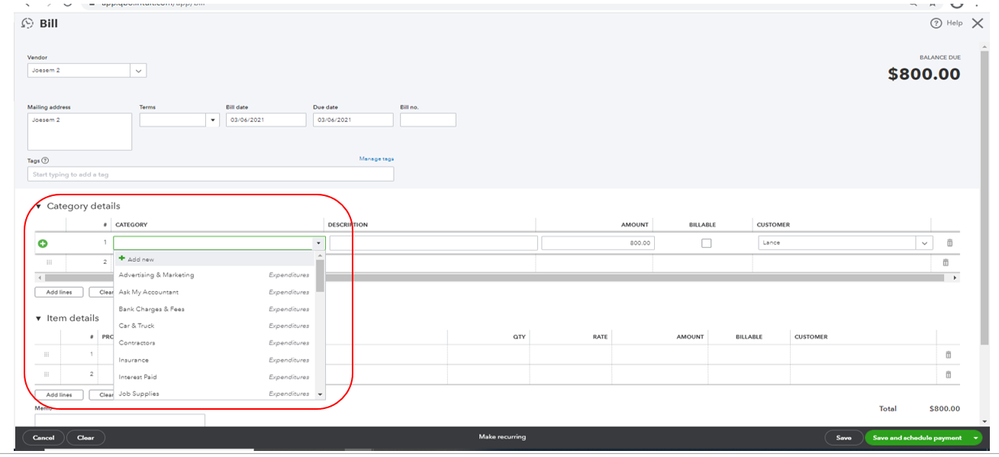Viewport: 999px width, 457px height.
Task: Click Save and schedule payment button
Action: tap(917, 438)
